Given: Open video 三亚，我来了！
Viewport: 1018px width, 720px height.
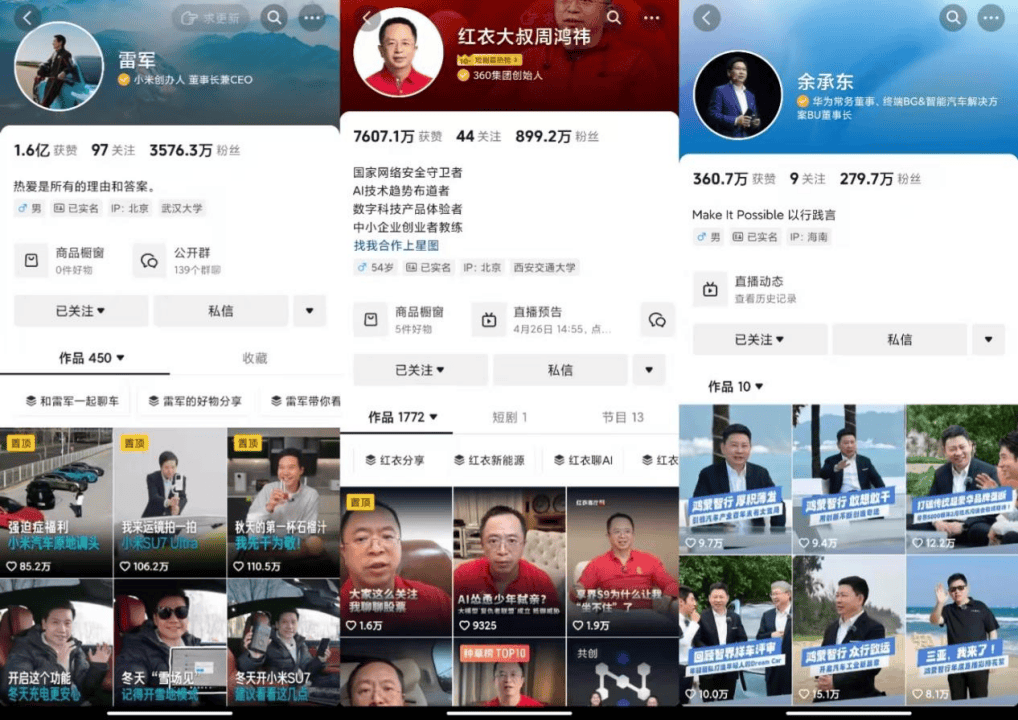Looking at the screenshot, I should tap(962, 630).
